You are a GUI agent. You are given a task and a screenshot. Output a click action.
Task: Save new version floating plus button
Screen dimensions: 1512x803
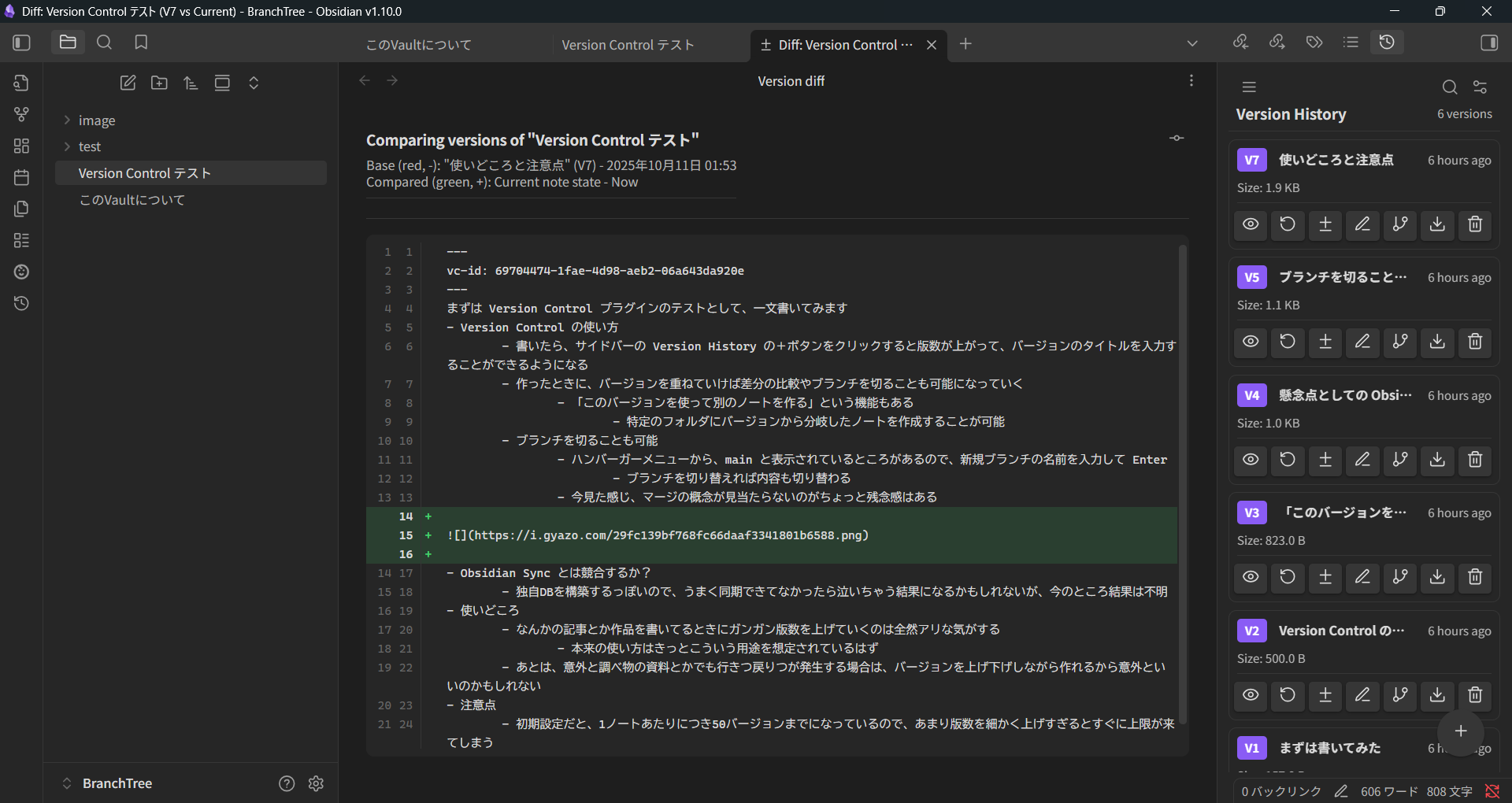[1461, 731]
